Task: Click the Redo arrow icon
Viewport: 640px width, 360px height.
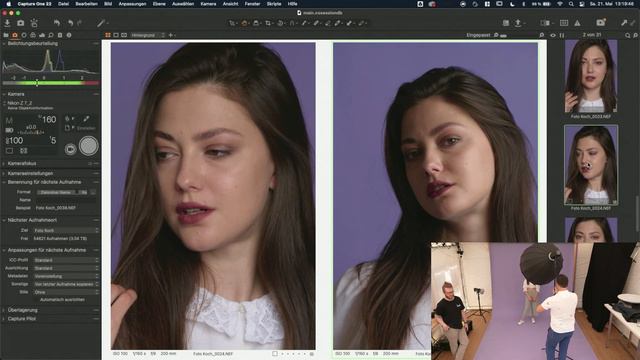Action: pos(80,23)
